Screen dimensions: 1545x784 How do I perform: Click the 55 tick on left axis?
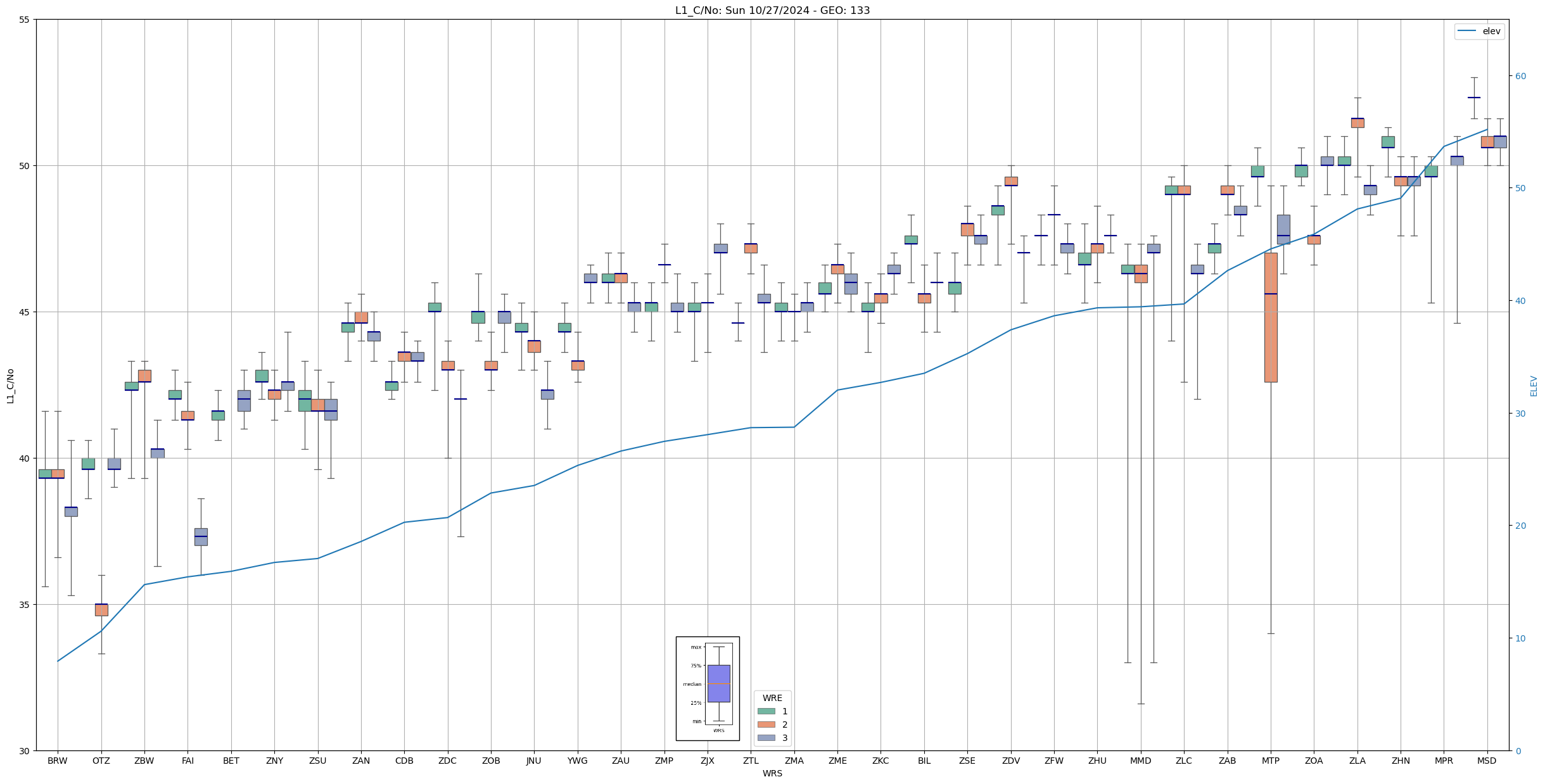point(25,20)
